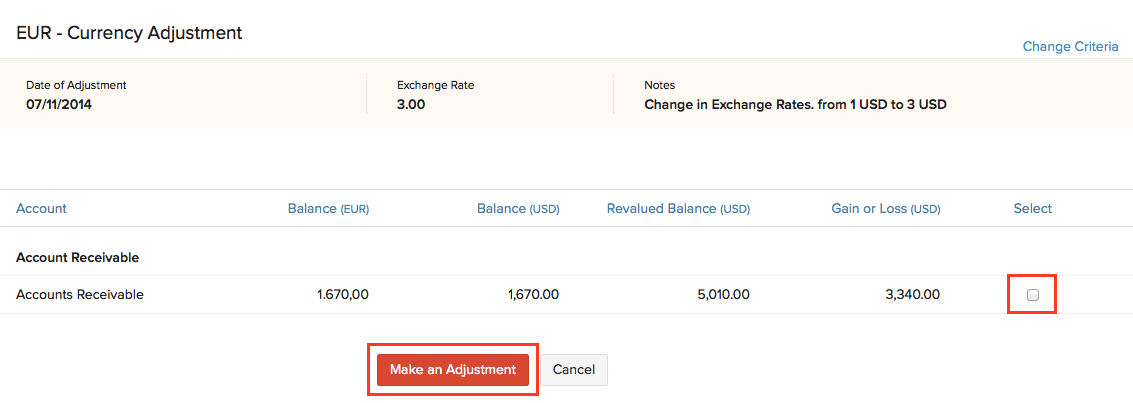The height and width of the screenshot is (403, 1133).
Task: Click the Balance (USD) column header
Action: (x=518, y=209)
